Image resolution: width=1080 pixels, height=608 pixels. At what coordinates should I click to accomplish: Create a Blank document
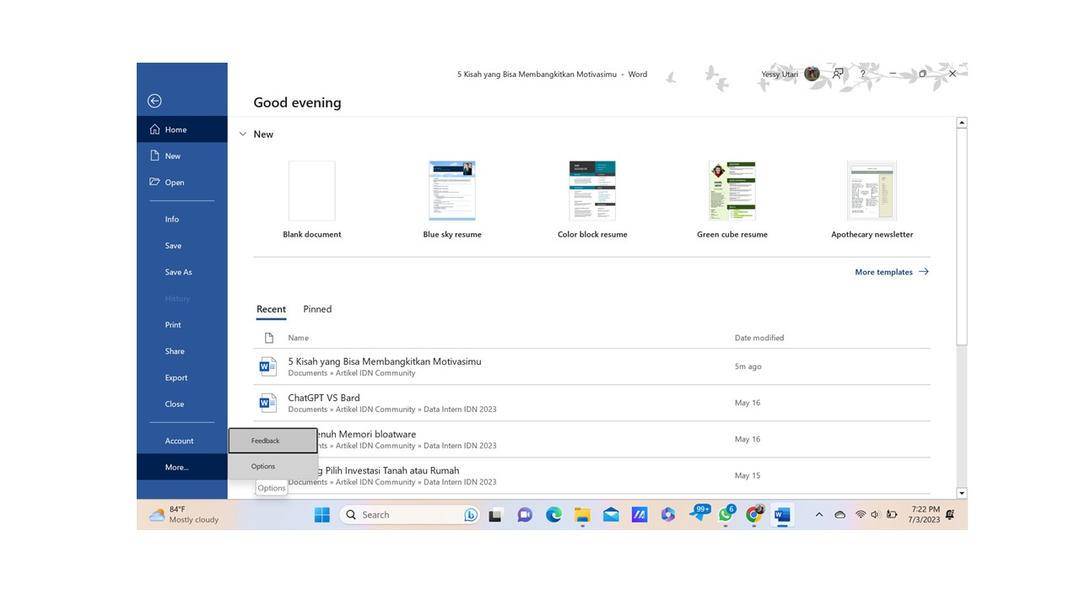tap(312, 199)
